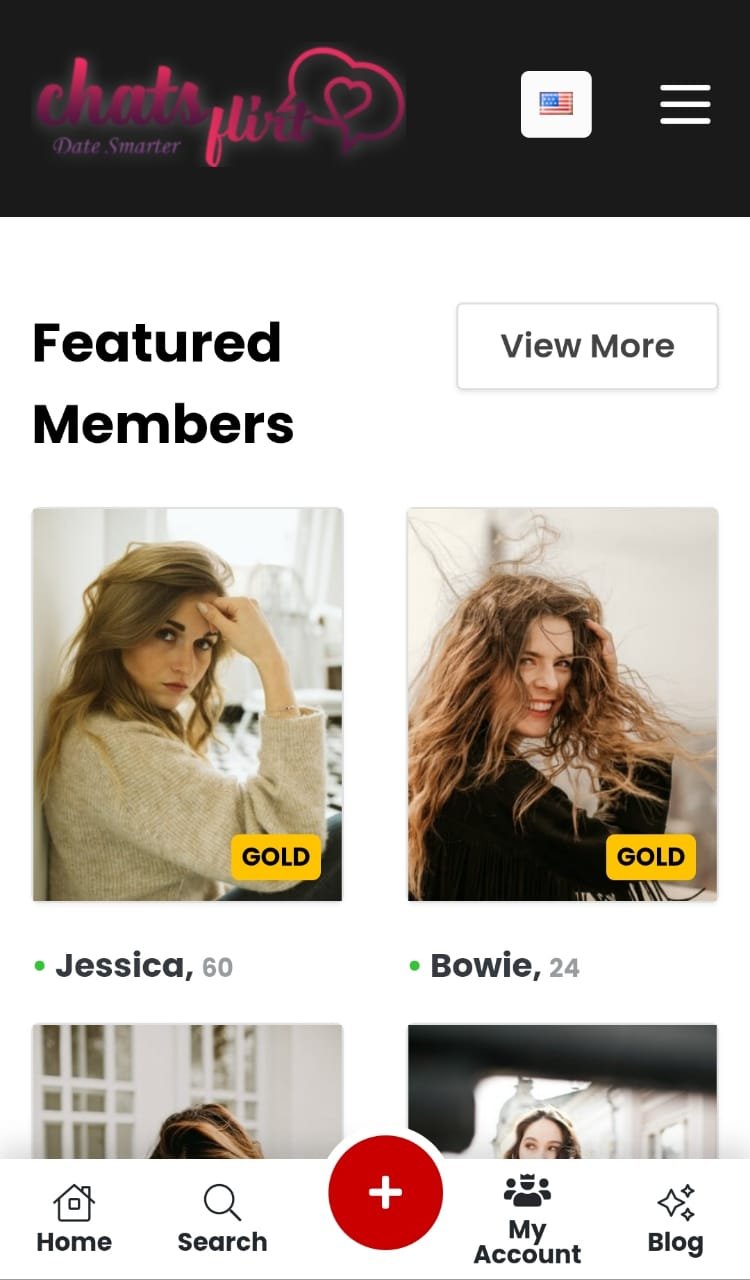
Task: Click the Jessica, 60 name link
Action: coord(124,966)
